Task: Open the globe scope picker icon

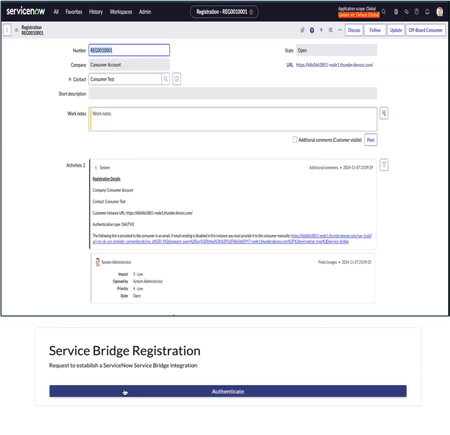Action: pos(396,12)
